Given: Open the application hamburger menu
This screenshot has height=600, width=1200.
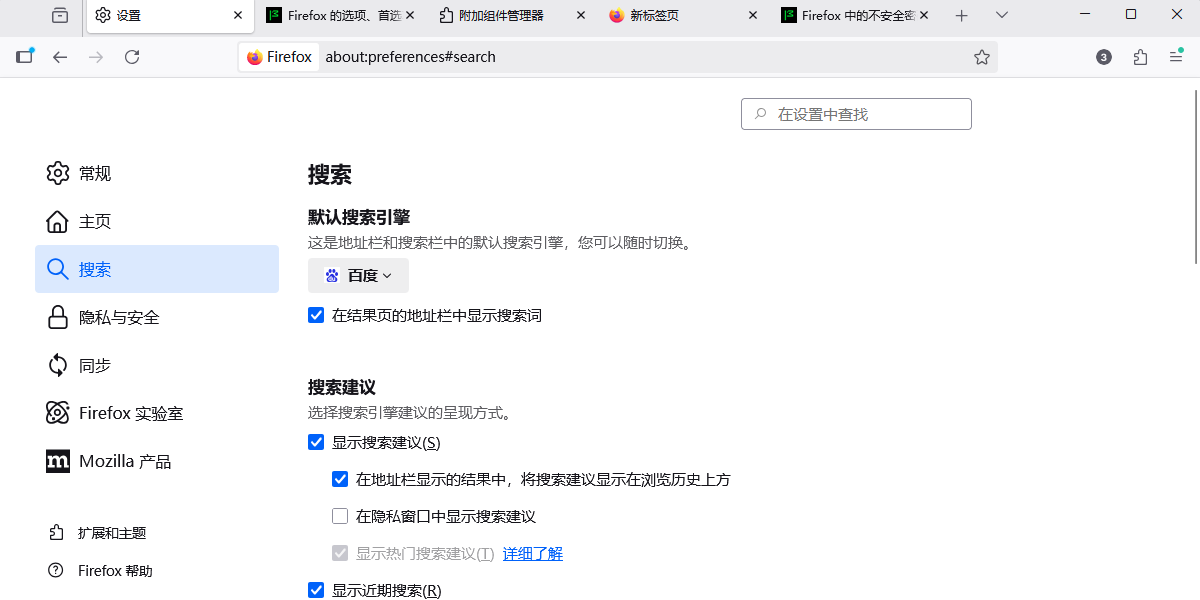Looking at the screenshot, I should click(x=1176, y=57).
